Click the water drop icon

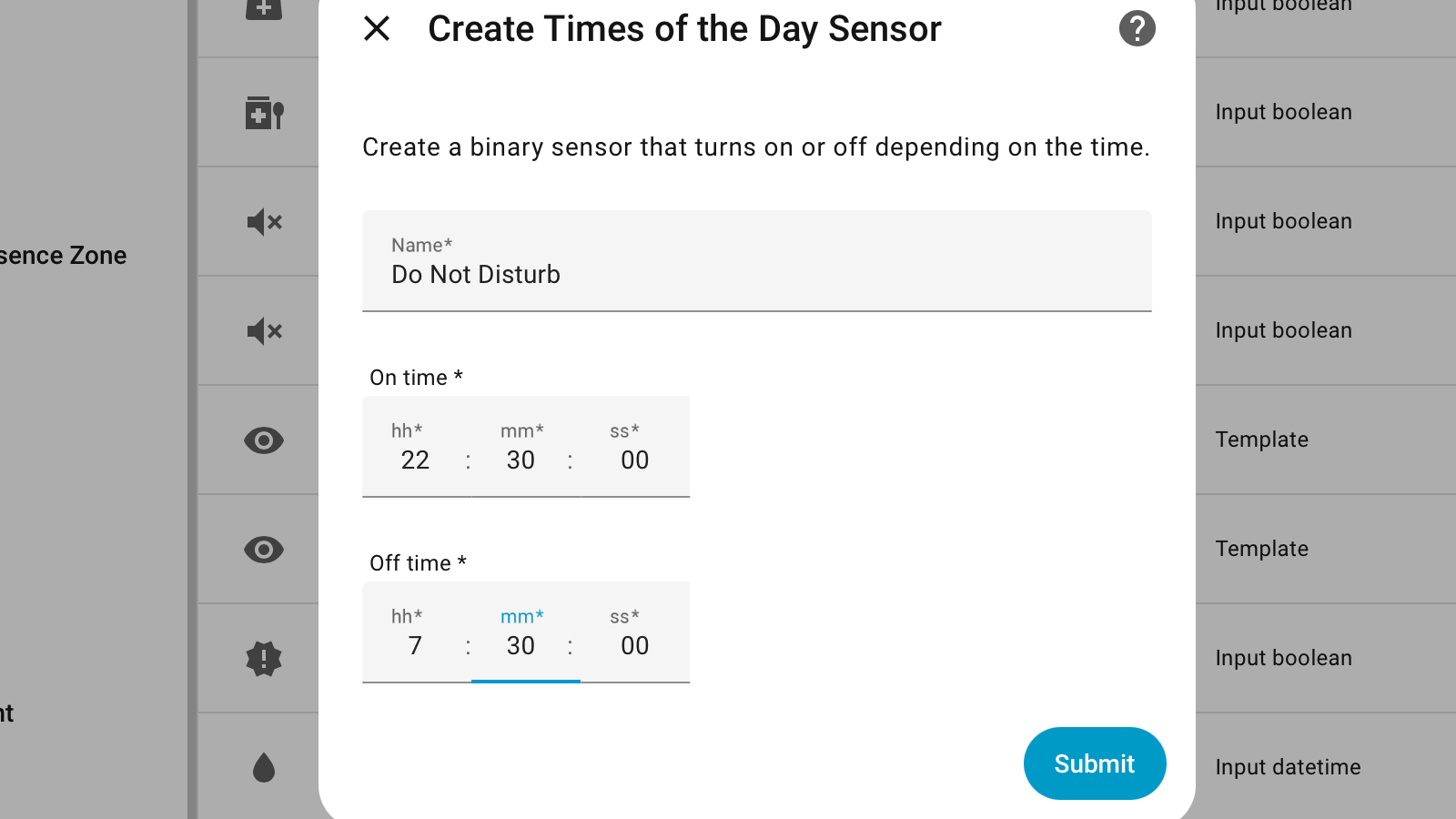[x=264, y=768]
